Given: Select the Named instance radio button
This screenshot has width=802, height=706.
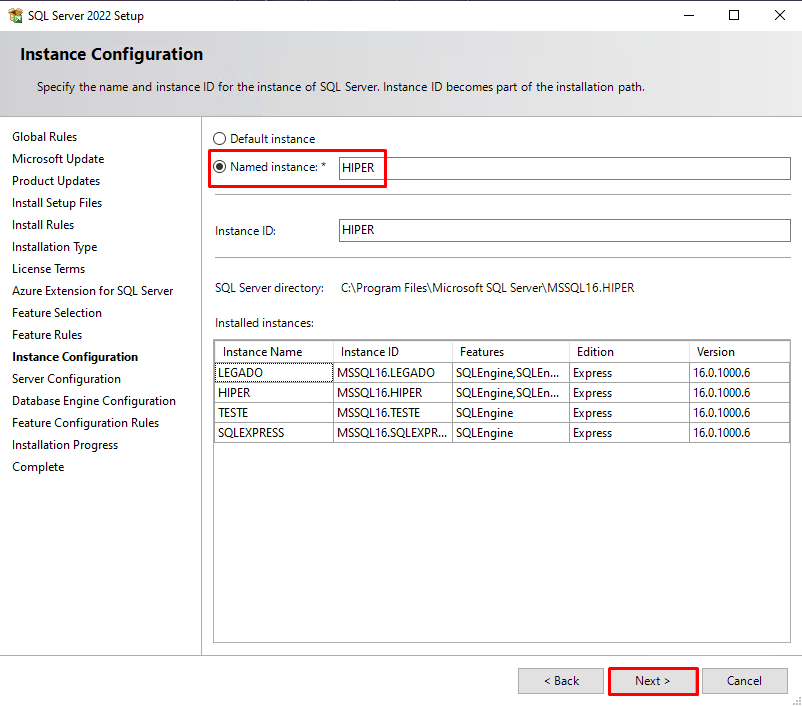Looking at the screenshot, I should coord(219,166).
